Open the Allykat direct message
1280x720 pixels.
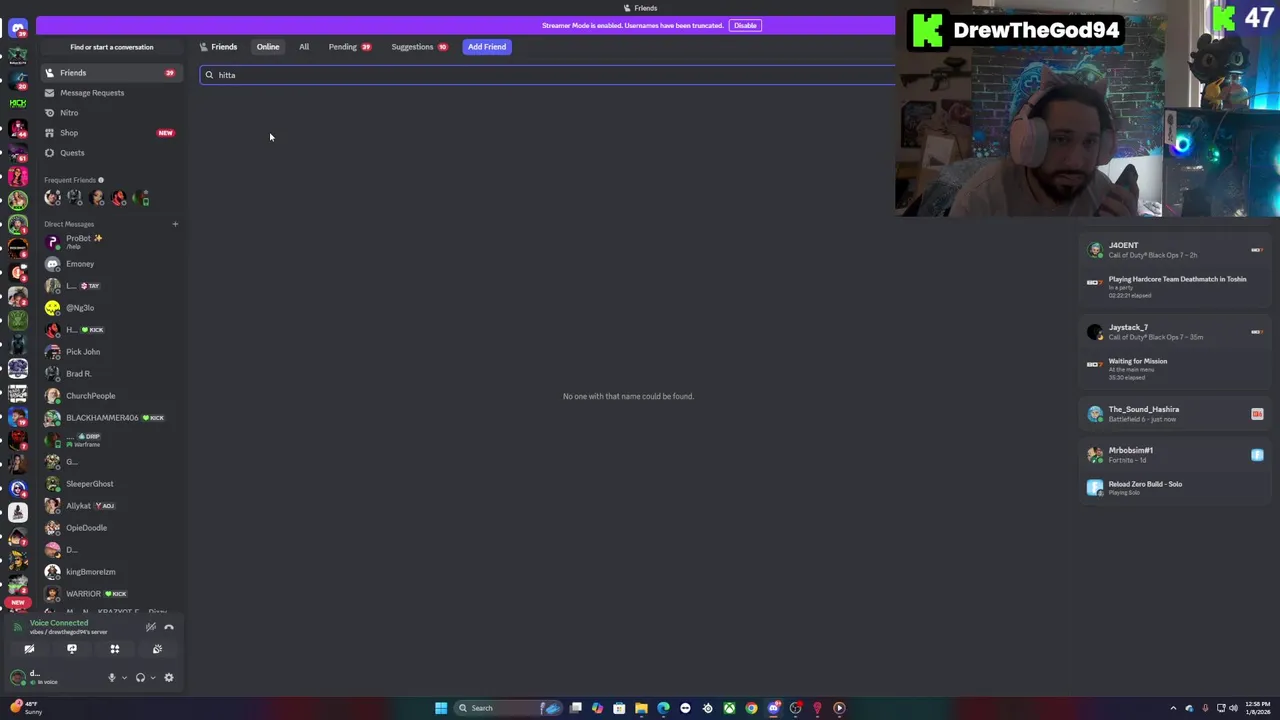point(111,506)
